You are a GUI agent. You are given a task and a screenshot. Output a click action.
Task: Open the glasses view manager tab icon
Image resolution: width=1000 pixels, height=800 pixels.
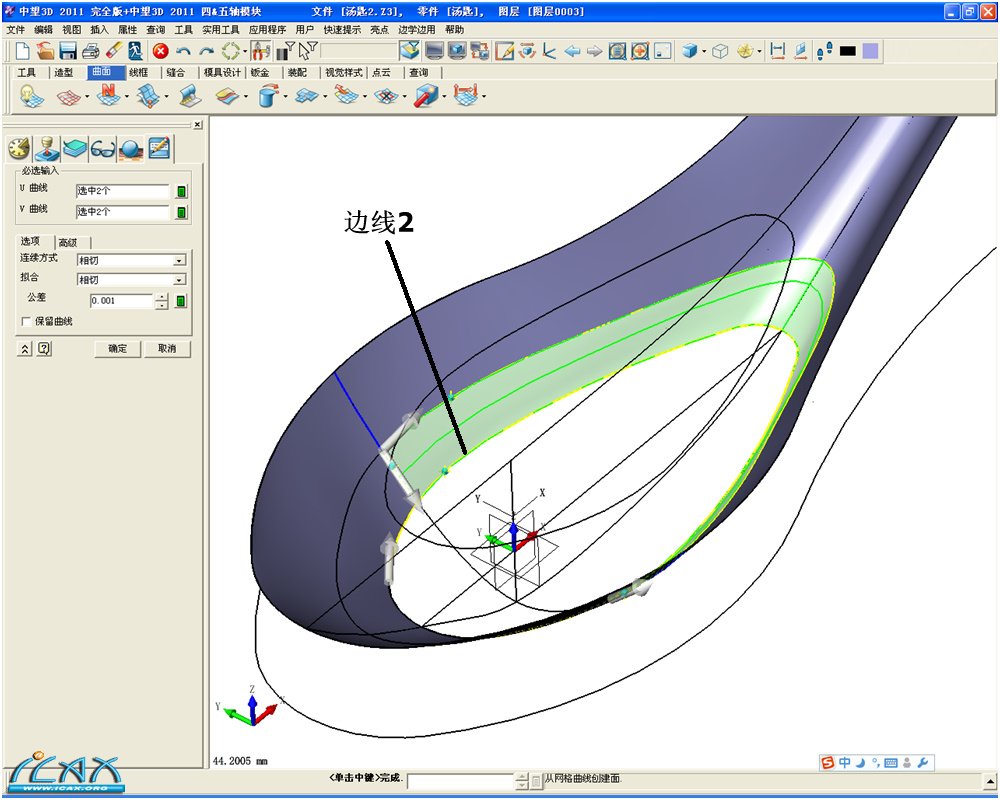click(102, 149)
